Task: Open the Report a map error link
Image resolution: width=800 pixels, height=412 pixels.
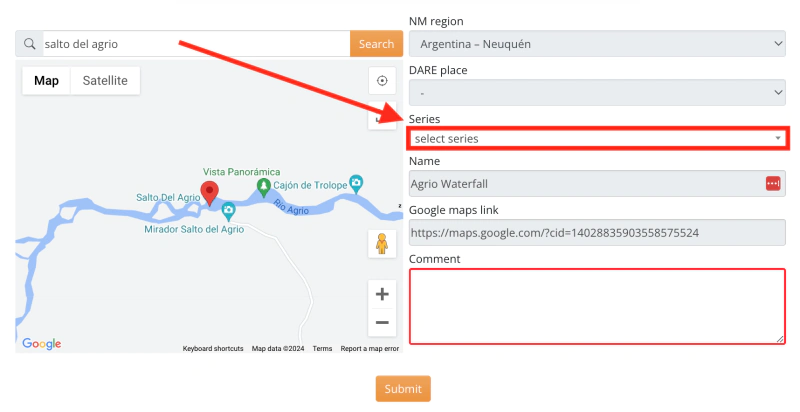Action: (369, 348)
